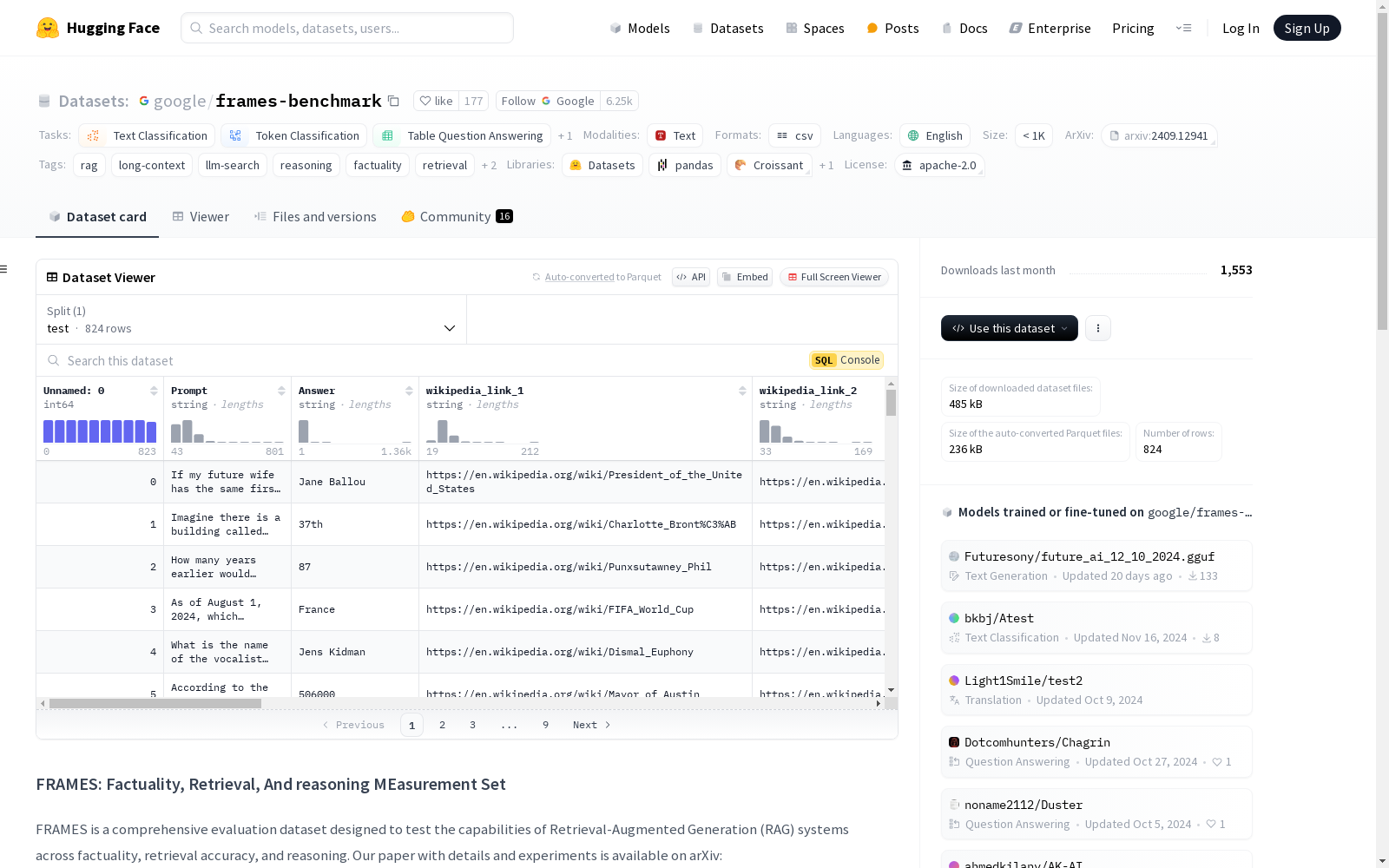Copy dataset name with the copy icon
Viewport: 1389px width, 868px height.
(393, 101)
